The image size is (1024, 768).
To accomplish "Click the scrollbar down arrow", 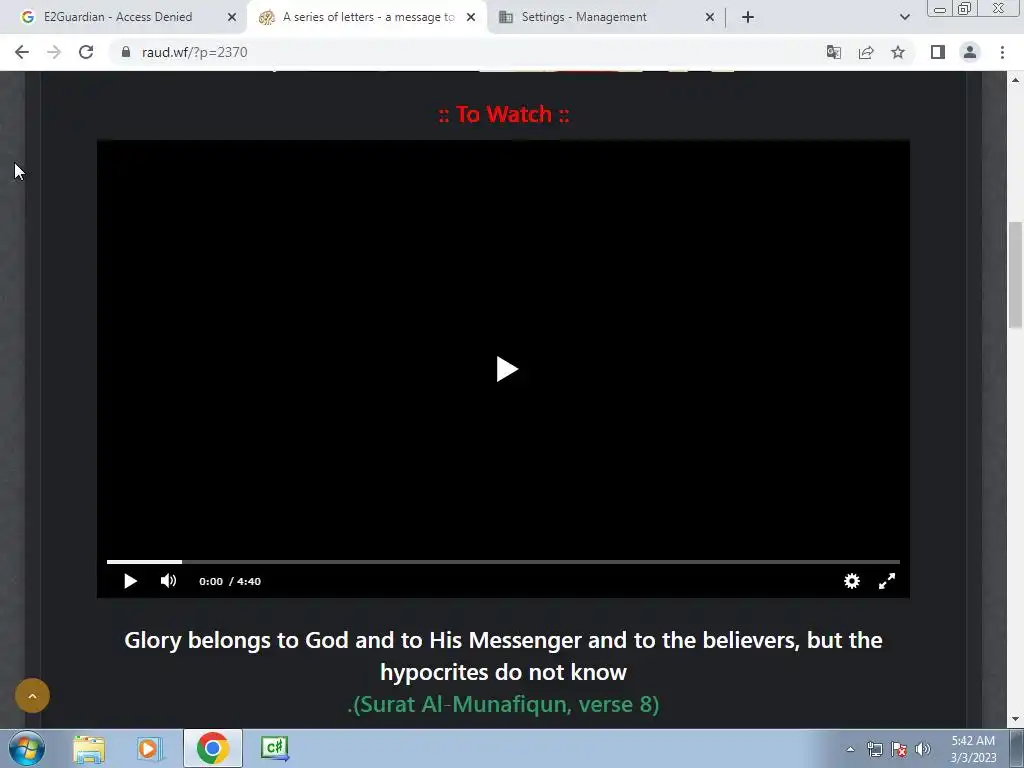I will point(1015,720).
